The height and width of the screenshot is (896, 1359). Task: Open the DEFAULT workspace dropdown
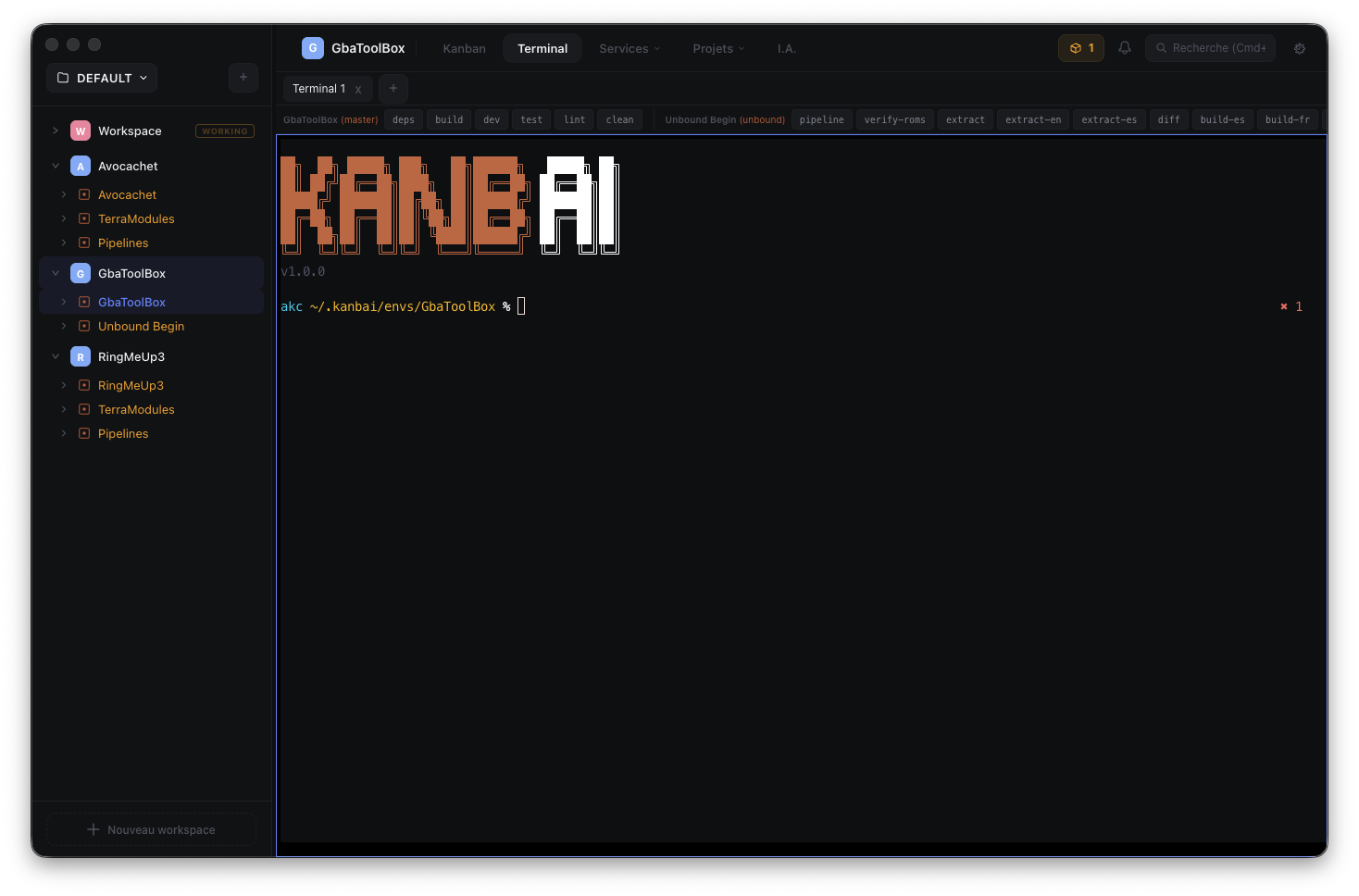(x=102, y=78)
